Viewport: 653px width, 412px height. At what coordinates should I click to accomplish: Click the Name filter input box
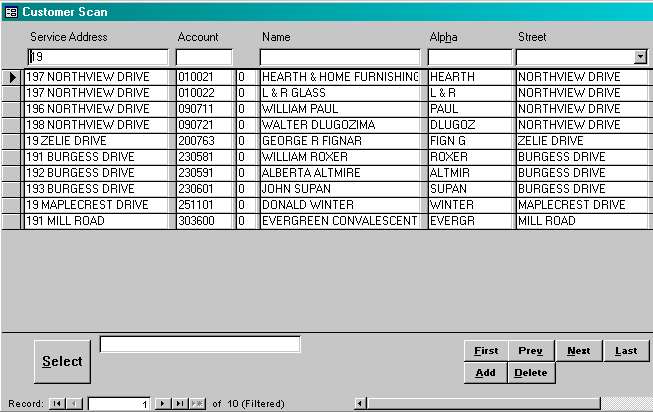(339, 58)
